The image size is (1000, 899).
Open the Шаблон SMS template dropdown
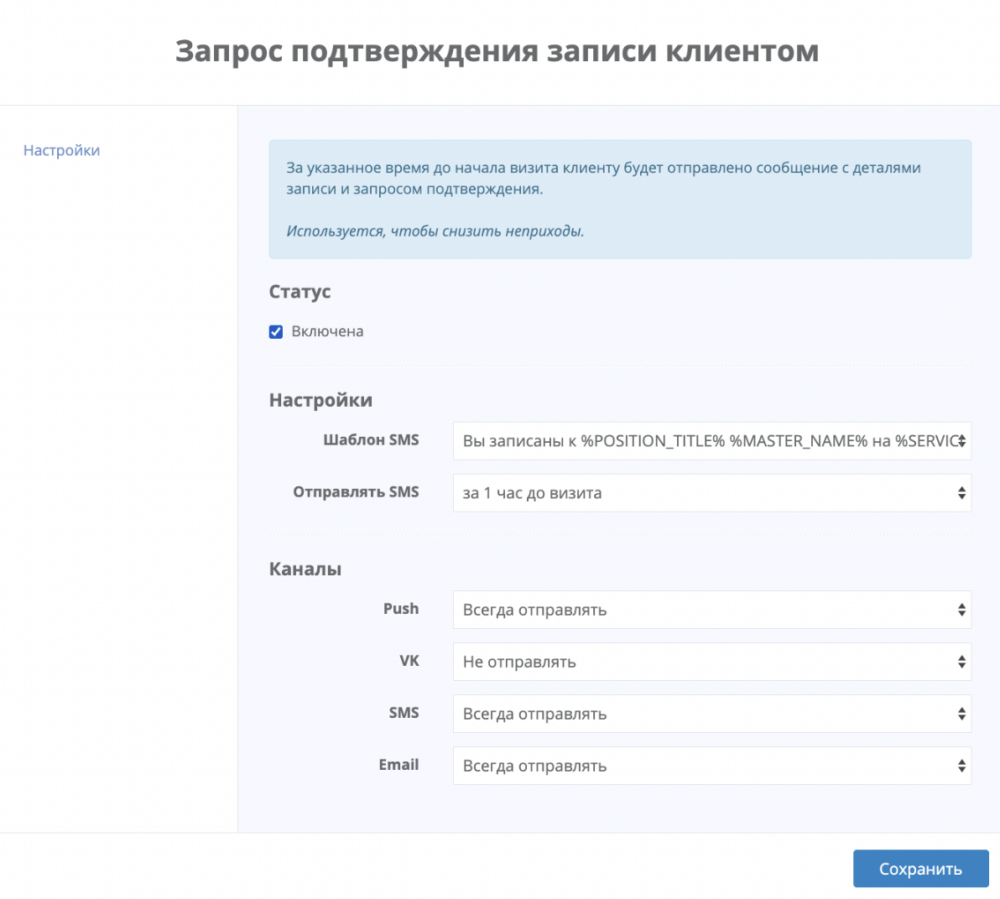click(x=700, y=441)
